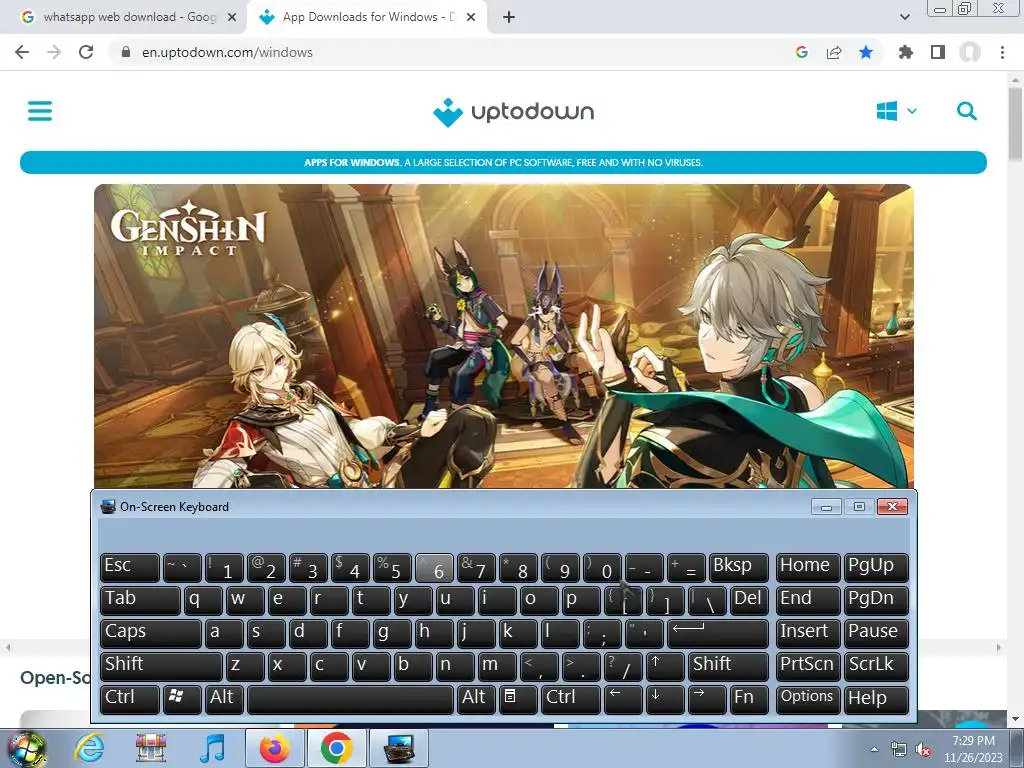The width and height of the screenshot is (1024, 768).
Task: Toggle the left Ctrl key
Action: click(x=129, y=699)
